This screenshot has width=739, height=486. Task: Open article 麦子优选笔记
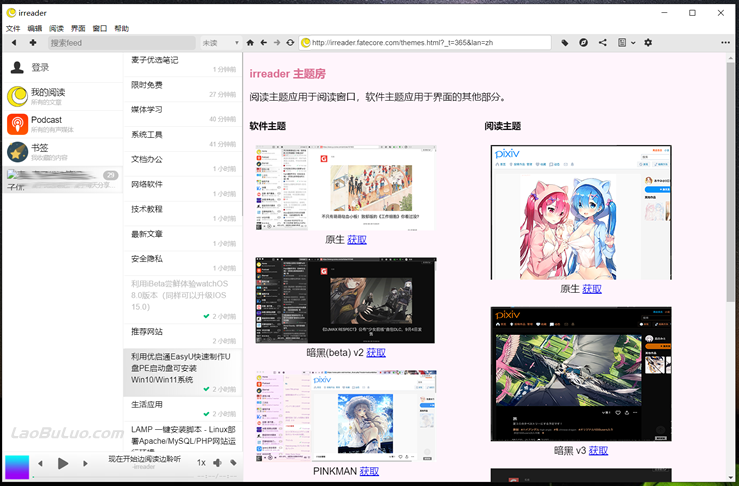pos(183,64)
